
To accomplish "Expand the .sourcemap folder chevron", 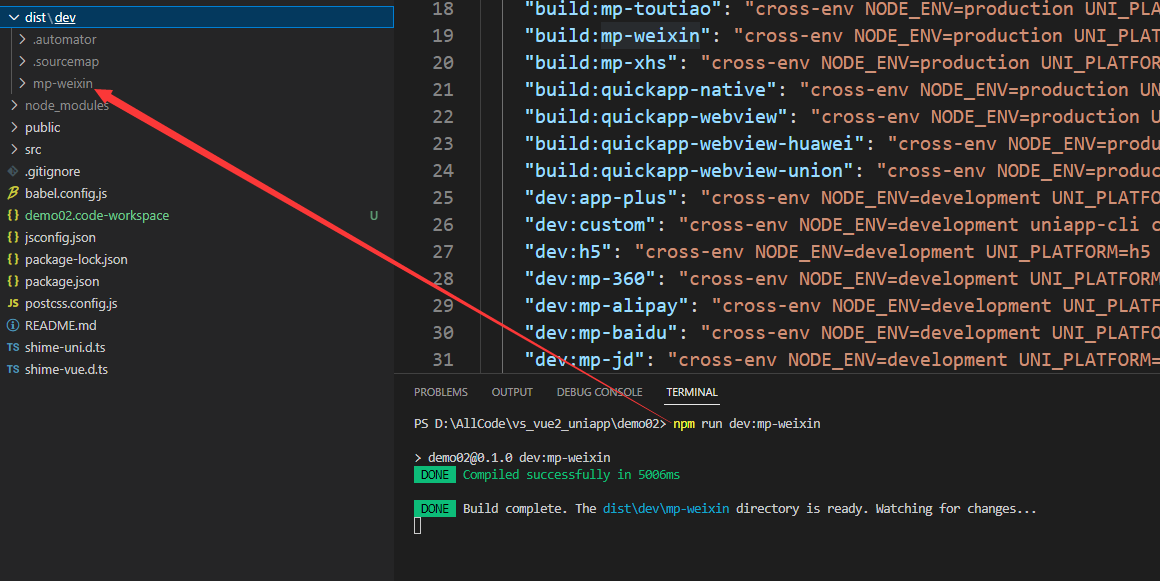I will click(22, 61).
